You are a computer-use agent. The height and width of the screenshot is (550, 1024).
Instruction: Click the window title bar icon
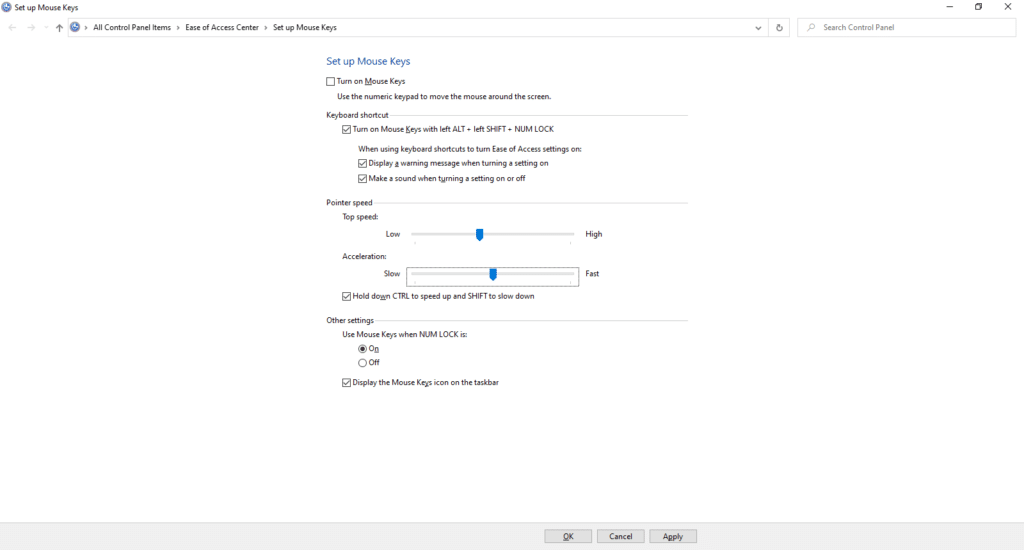(x=7, y=7)
